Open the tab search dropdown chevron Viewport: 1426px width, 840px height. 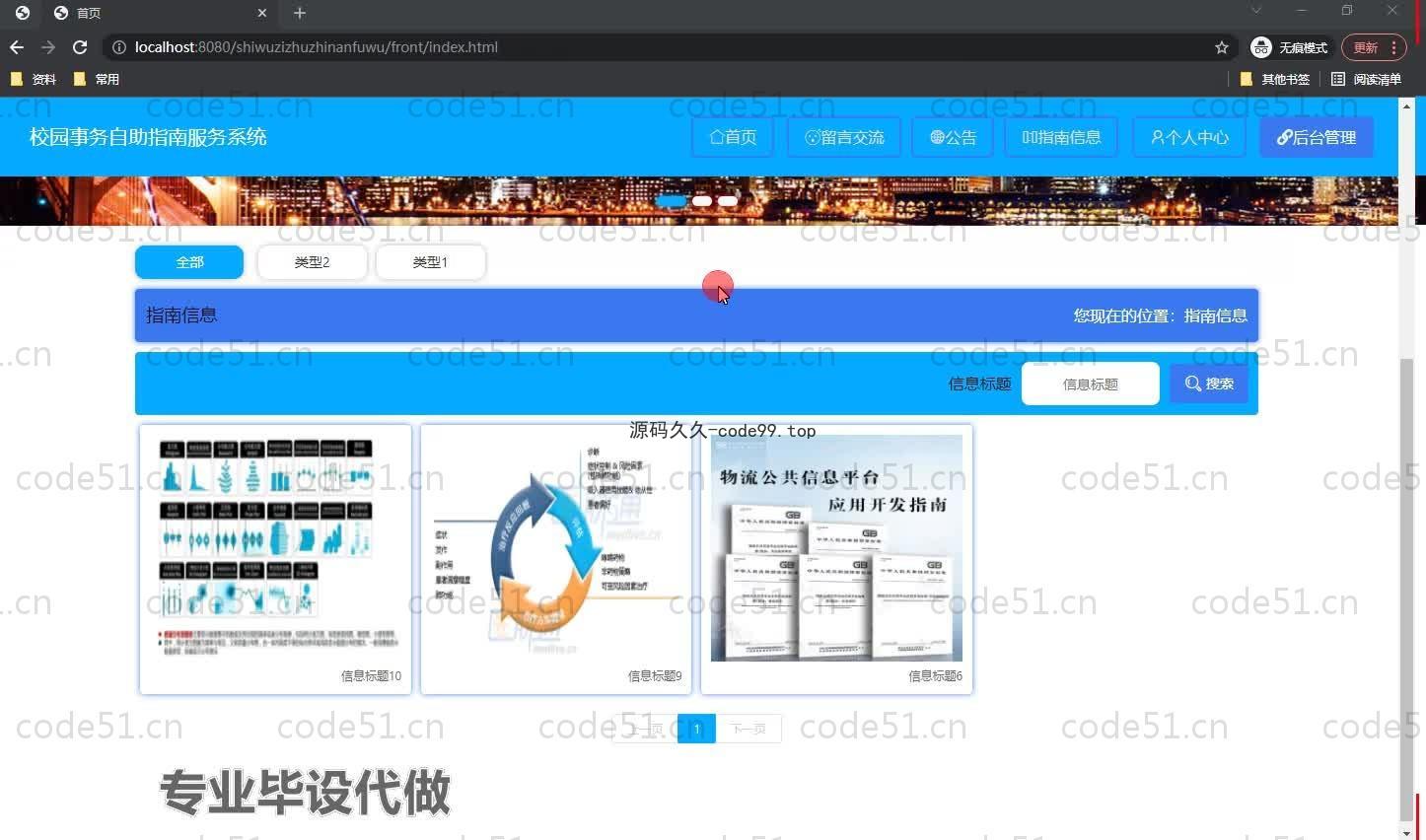(x=1255, y=11)
